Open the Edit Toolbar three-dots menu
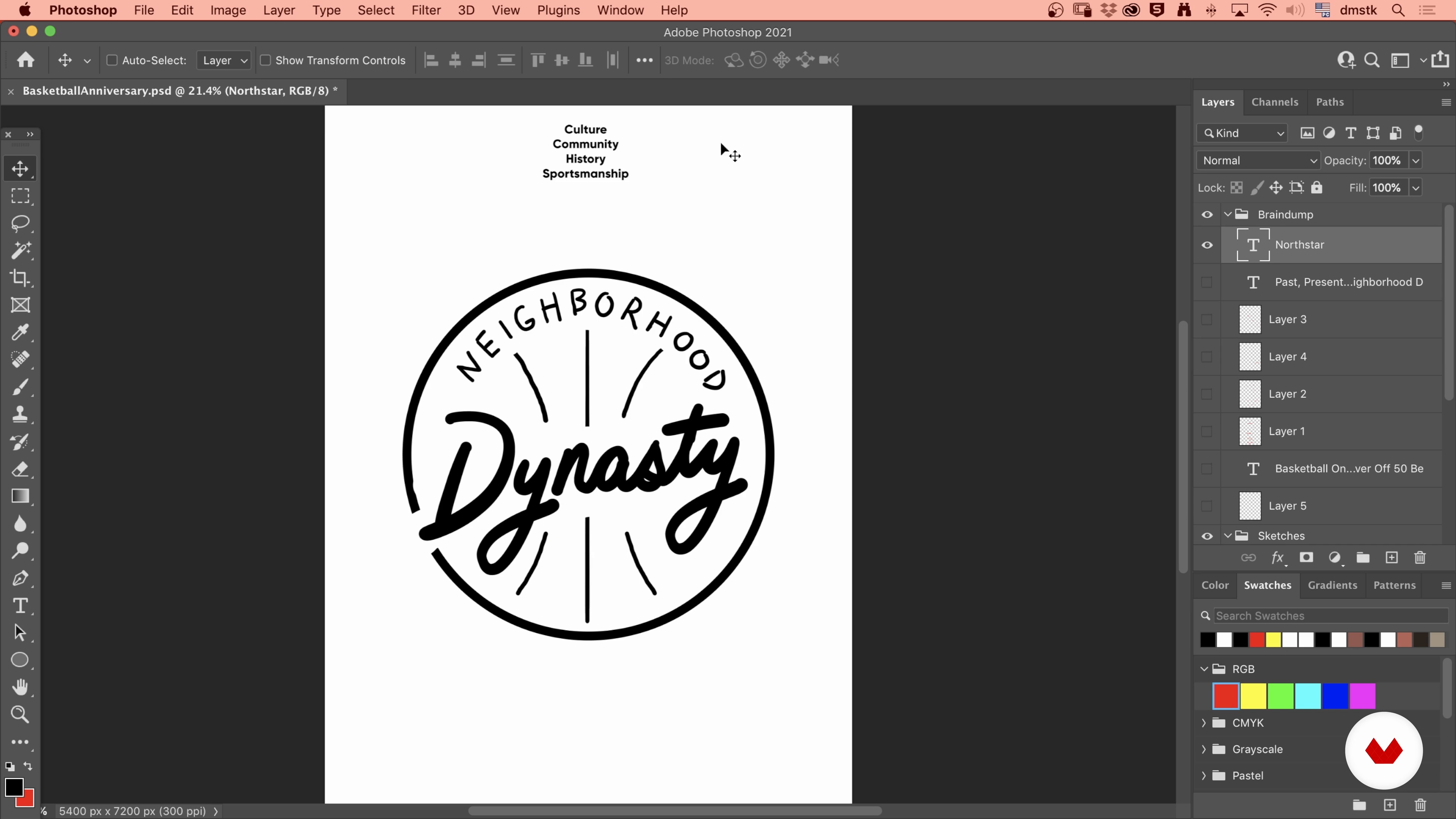This screenshot has width=1456, height=819. click(x=20, y=742)
